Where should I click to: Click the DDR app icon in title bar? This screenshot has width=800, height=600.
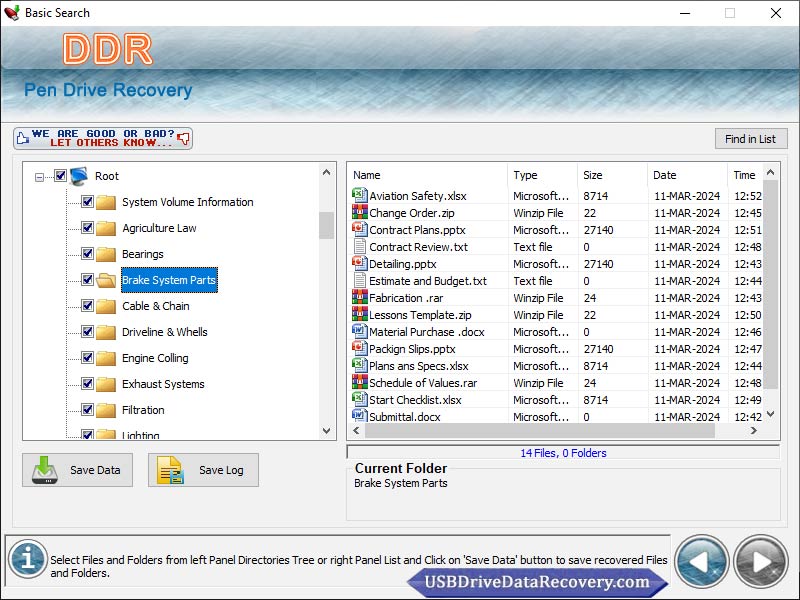[11, 13]
